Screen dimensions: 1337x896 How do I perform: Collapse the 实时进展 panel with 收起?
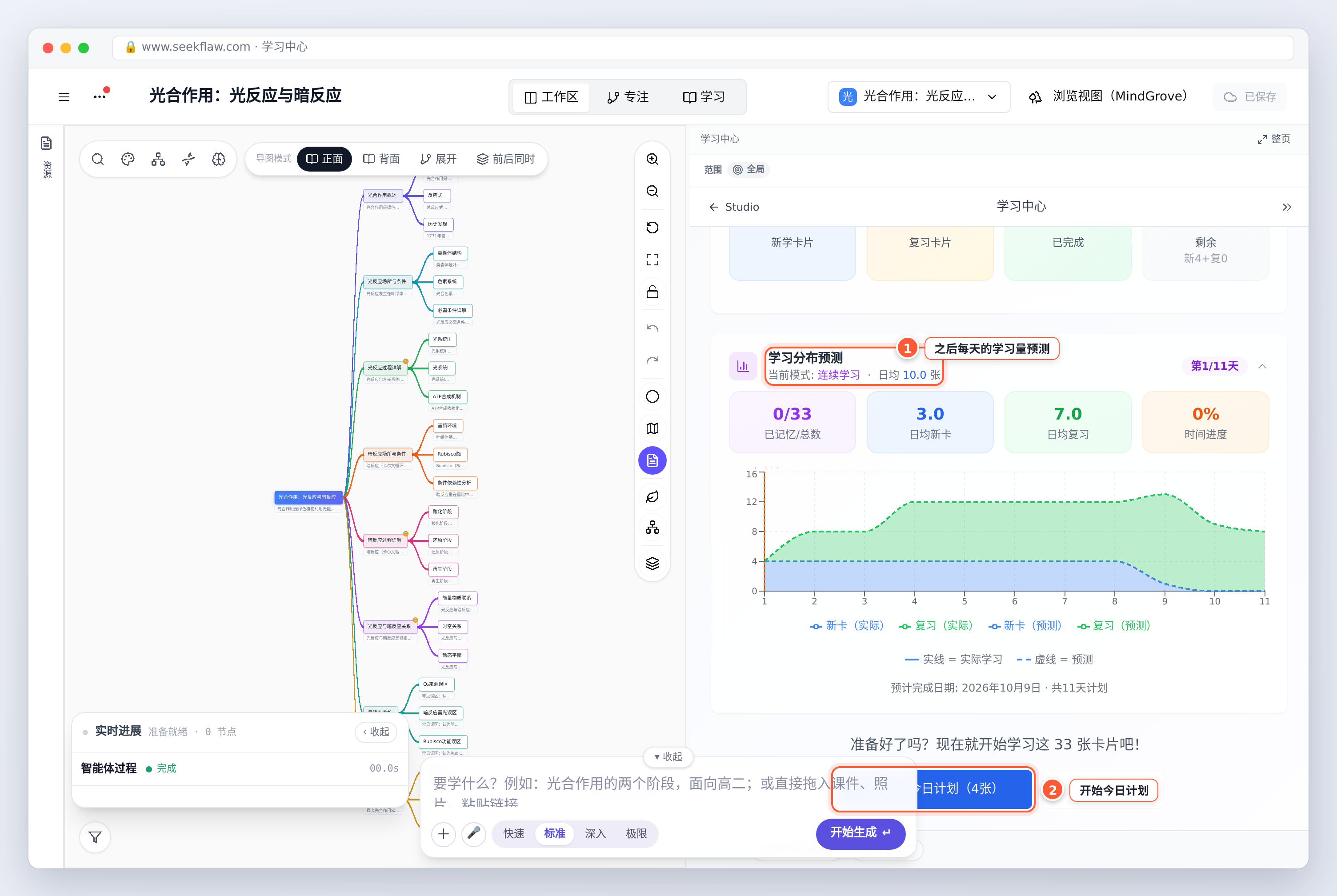pyautogui.click(x=376, y=732)
